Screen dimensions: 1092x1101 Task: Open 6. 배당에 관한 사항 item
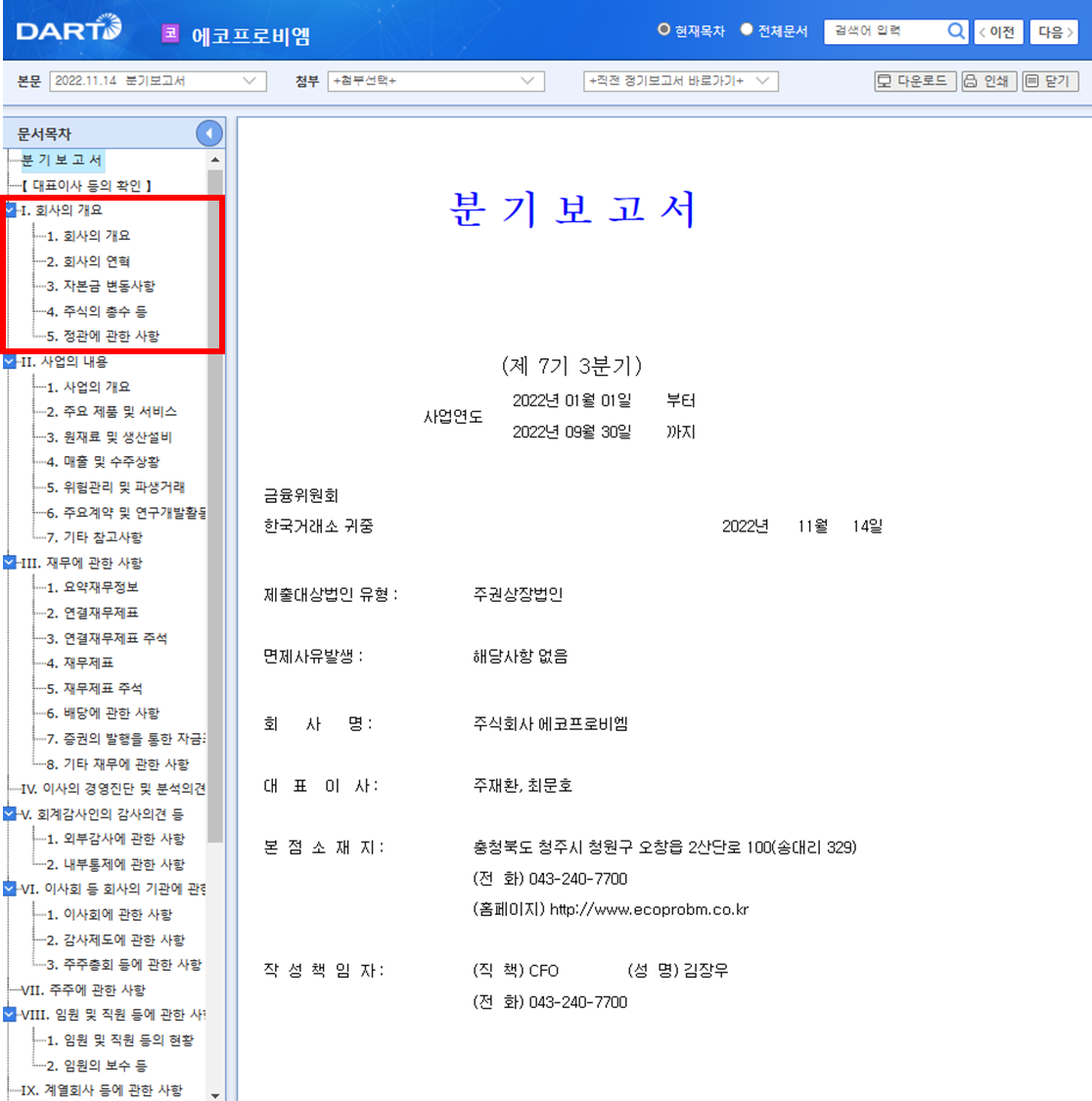click(103, 712)
